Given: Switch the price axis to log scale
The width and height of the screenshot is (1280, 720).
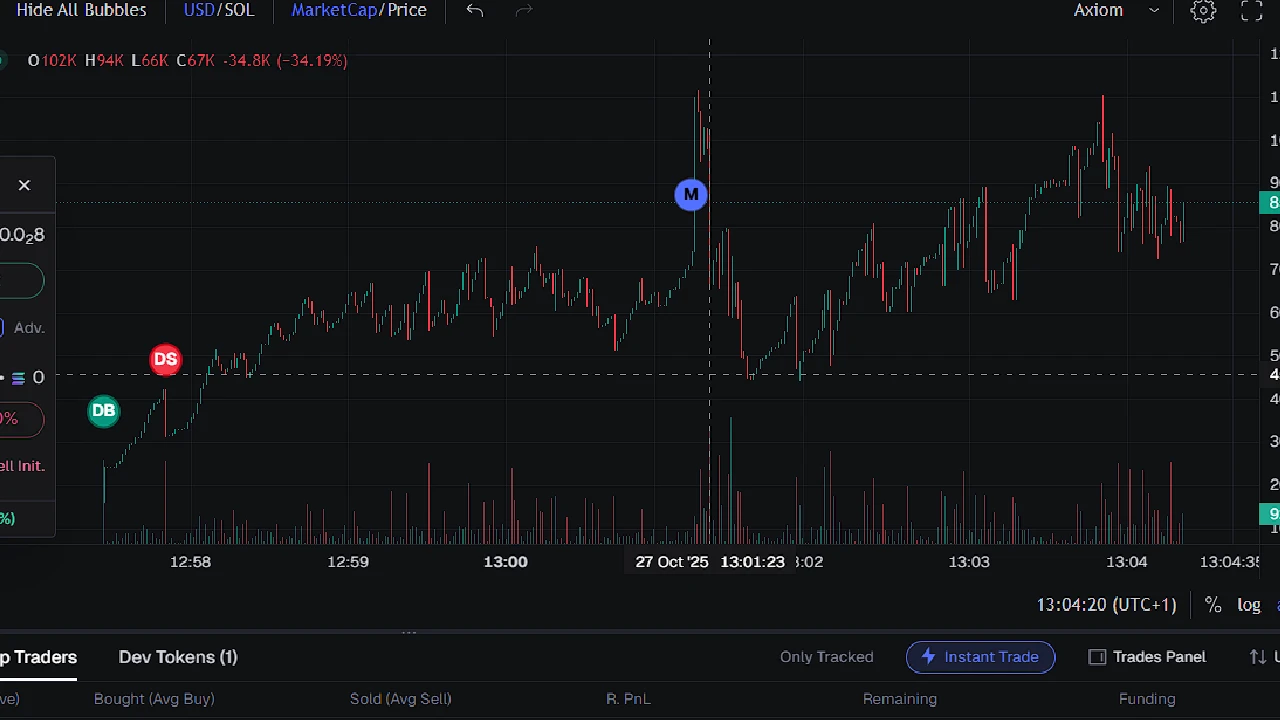Looking at the screenshot, I should 1248,604.
